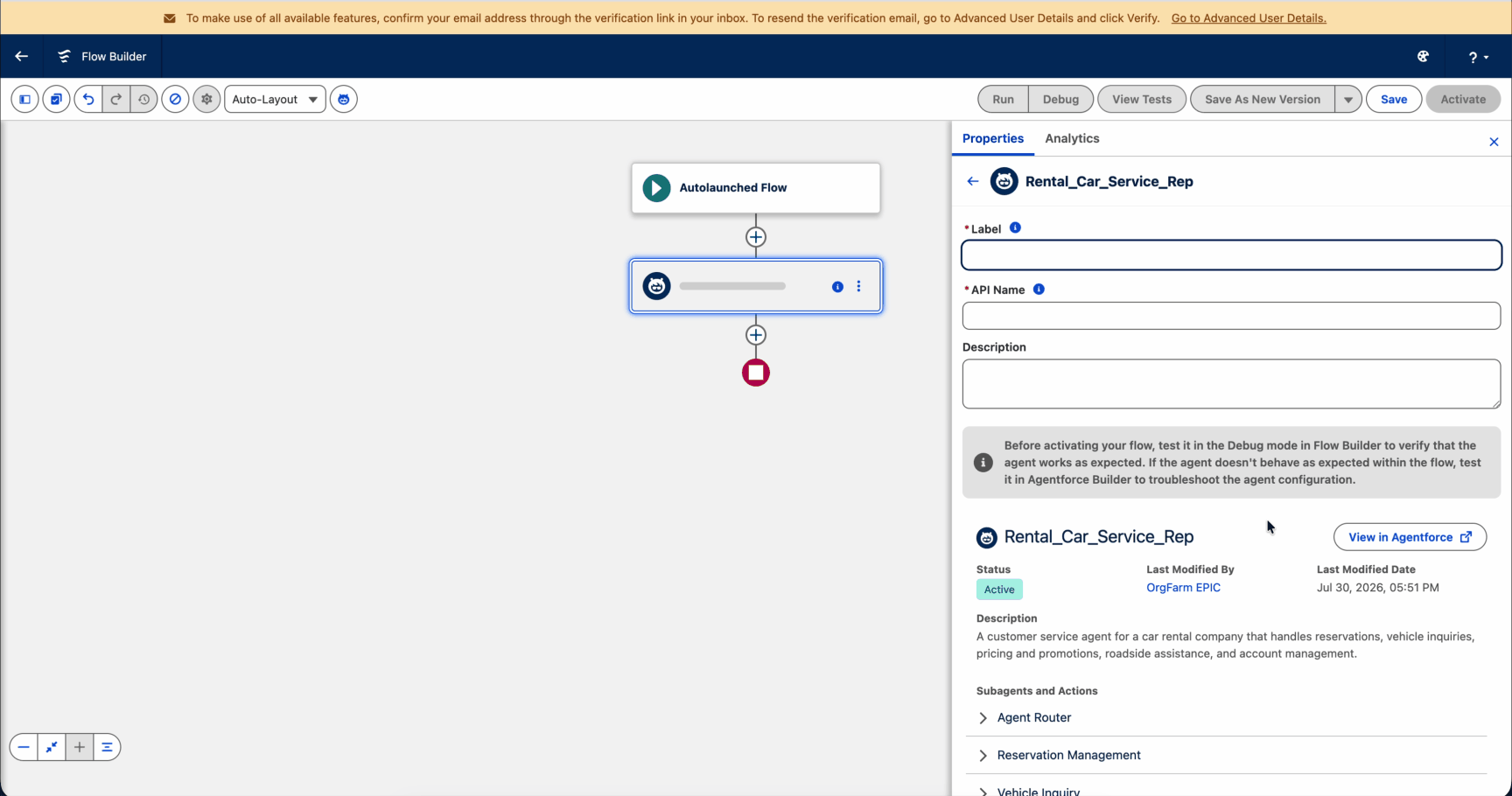Save the flow

tap(1394, 99)
